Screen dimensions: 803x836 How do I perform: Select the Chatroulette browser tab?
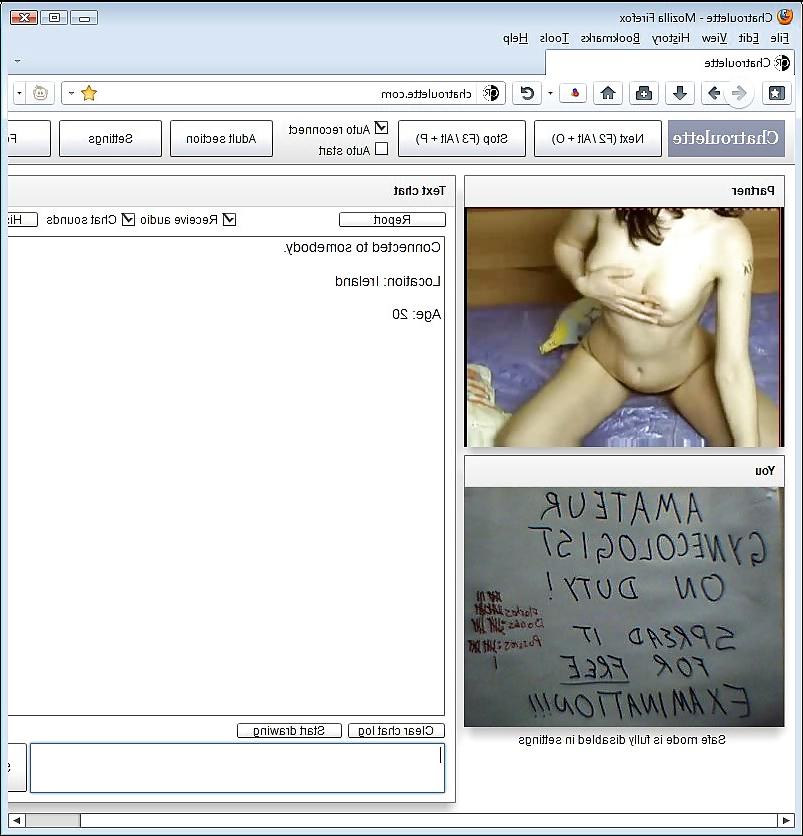coord(670,63)
